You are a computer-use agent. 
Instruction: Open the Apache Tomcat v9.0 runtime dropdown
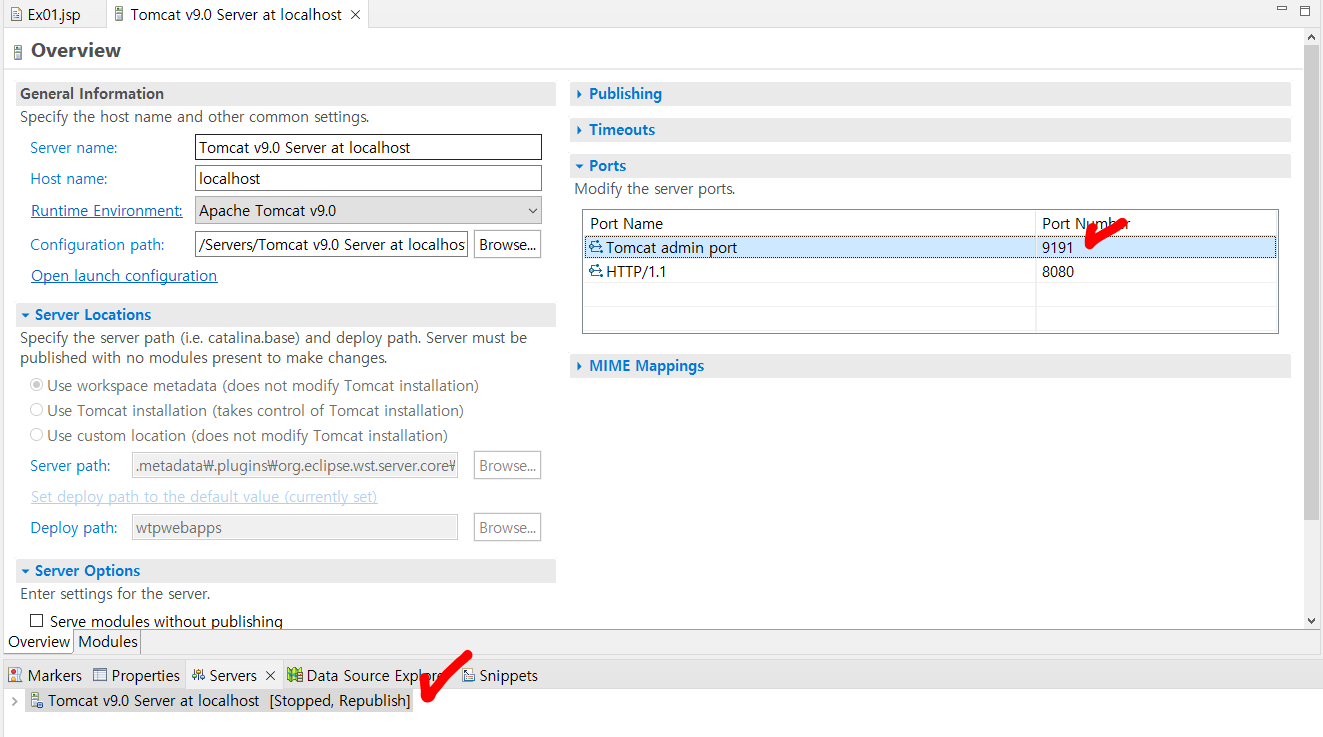coord(369,210)
